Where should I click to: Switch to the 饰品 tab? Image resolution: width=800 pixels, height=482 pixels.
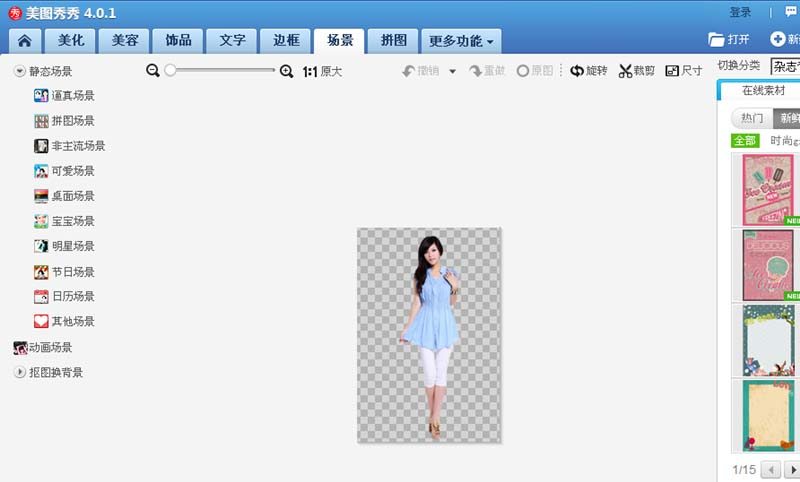178,41
